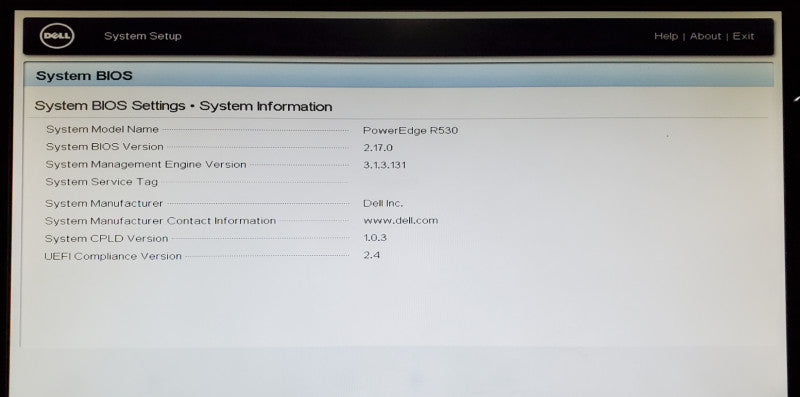Select the UEFI Compliance Version label
Screen dimensions: 800x397
113,256
